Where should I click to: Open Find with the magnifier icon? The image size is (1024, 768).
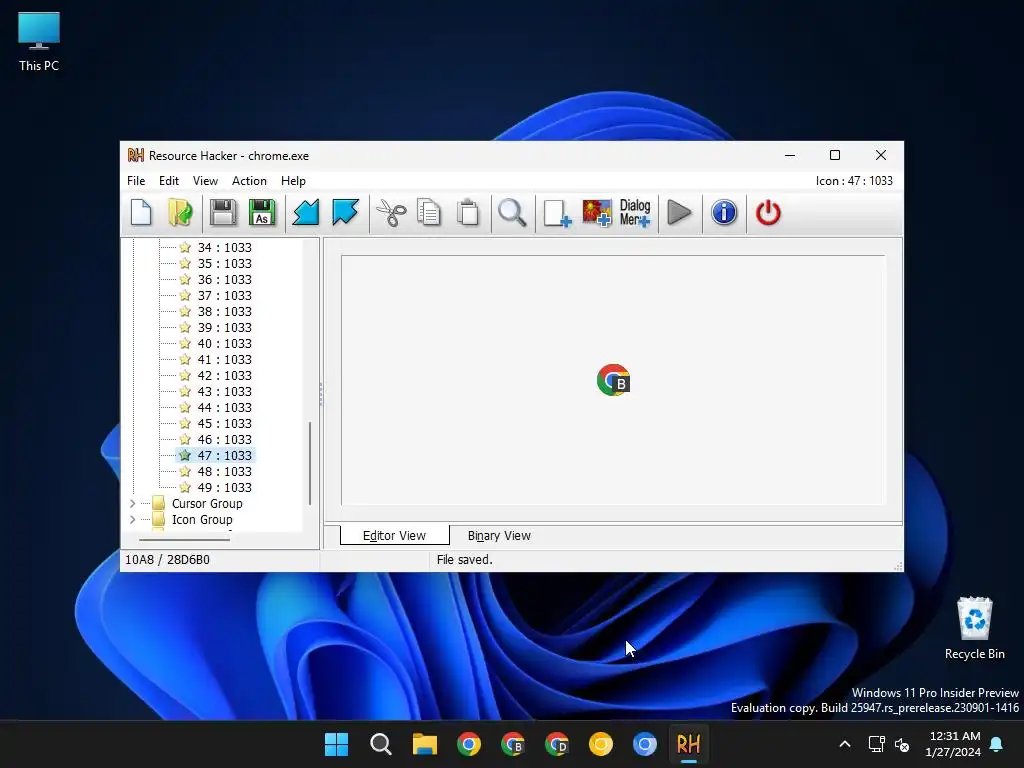[x=512, y=213]
